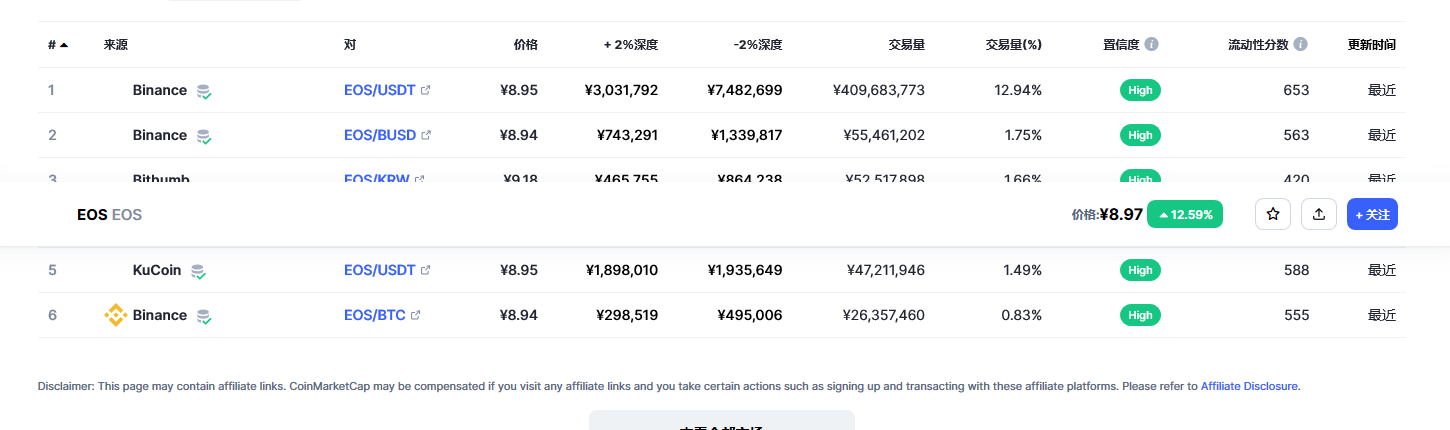The width and height of the screenshot is (1450, 430).
Task: Click the Binance logo in row 6
Action: click(116, 315)
